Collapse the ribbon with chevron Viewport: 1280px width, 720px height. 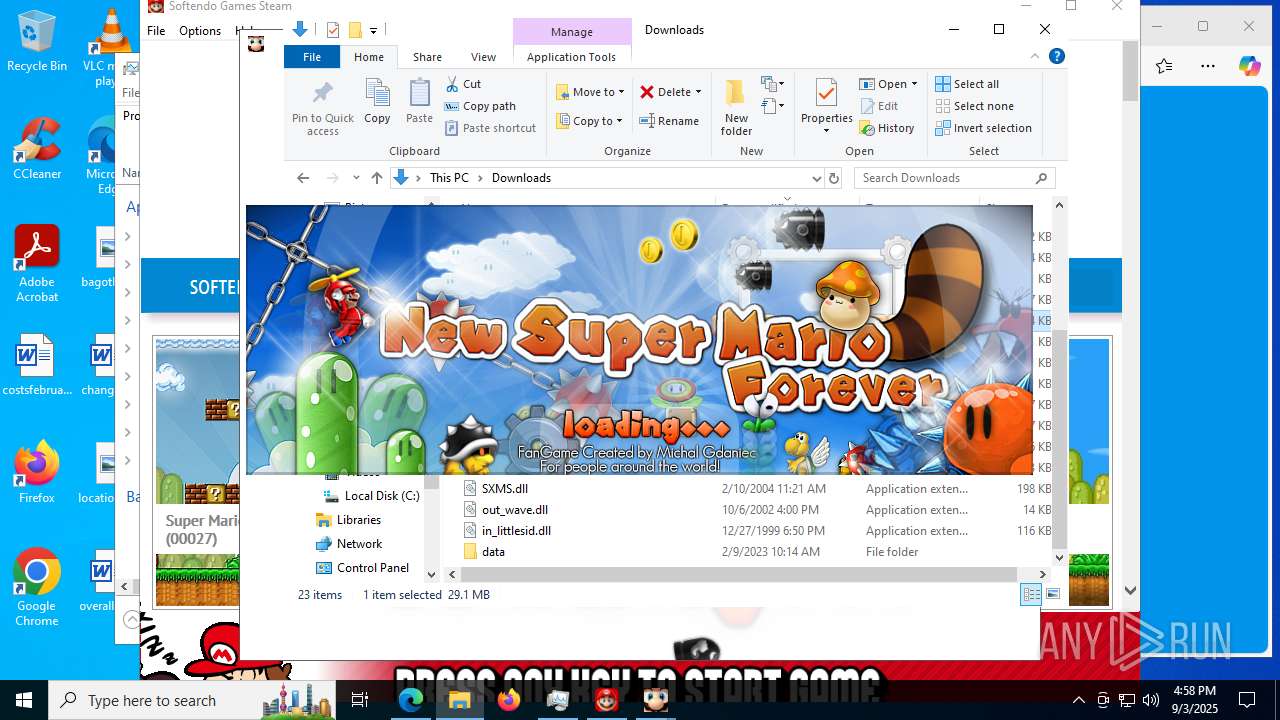pyautogui.click(x=1035, y=57)
